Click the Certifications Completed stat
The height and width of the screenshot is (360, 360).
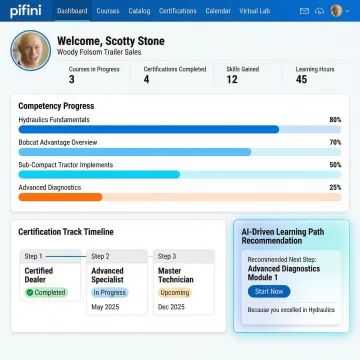pyautogui.click(x=175, y=74)
